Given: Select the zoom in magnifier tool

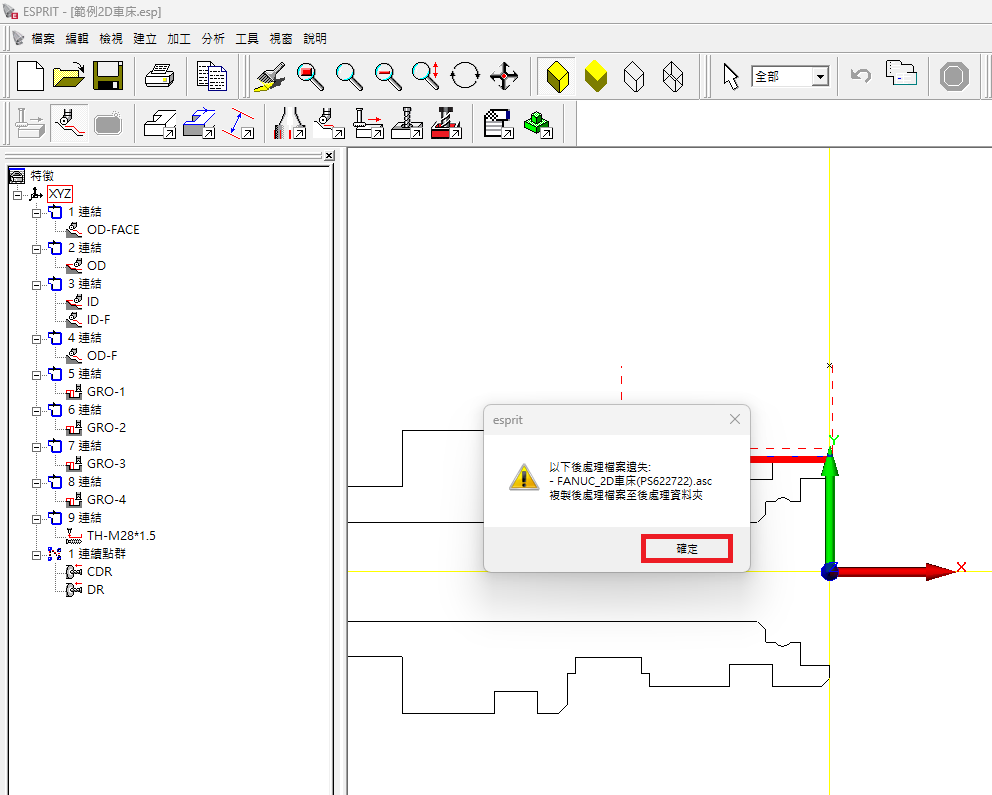Looking at the screenshot, I should (349, 76).
